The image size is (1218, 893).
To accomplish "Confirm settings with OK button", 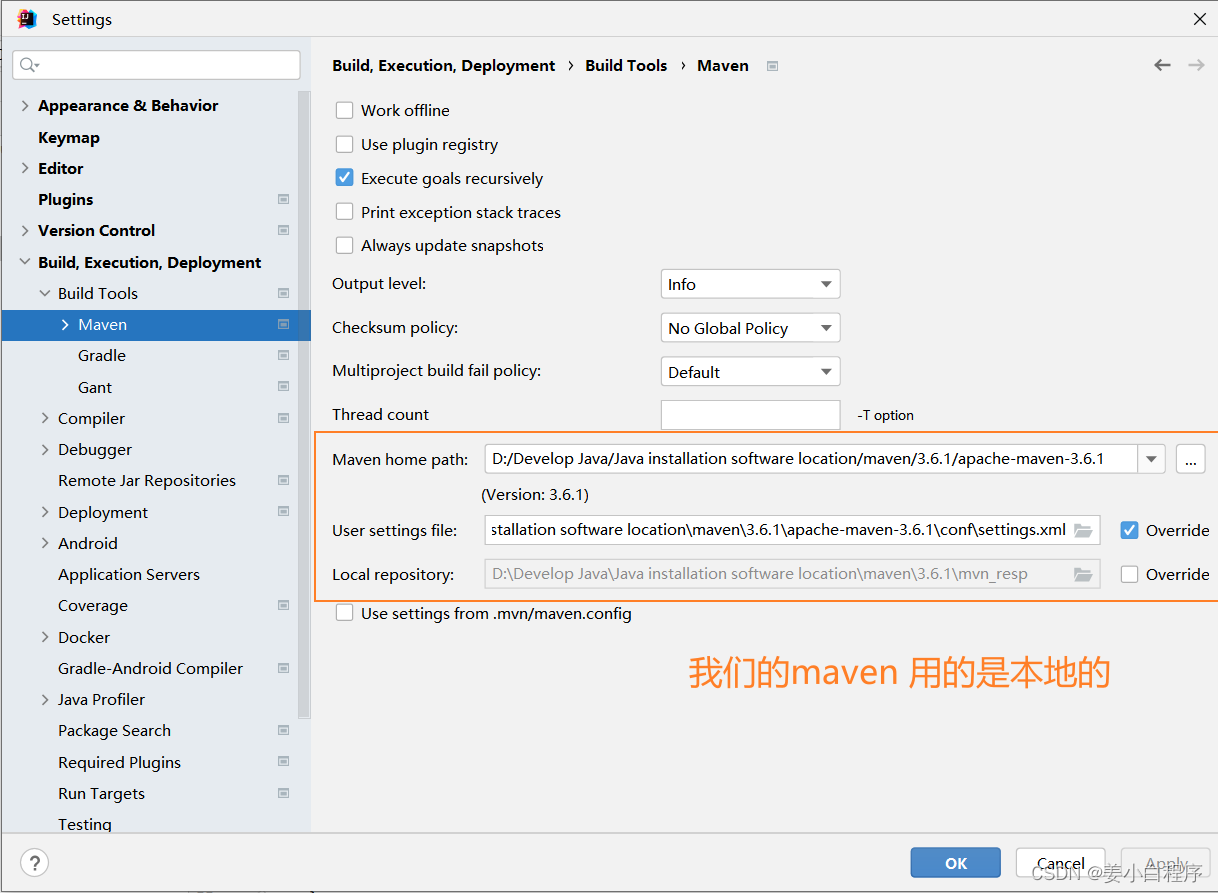I will [956, 863].
